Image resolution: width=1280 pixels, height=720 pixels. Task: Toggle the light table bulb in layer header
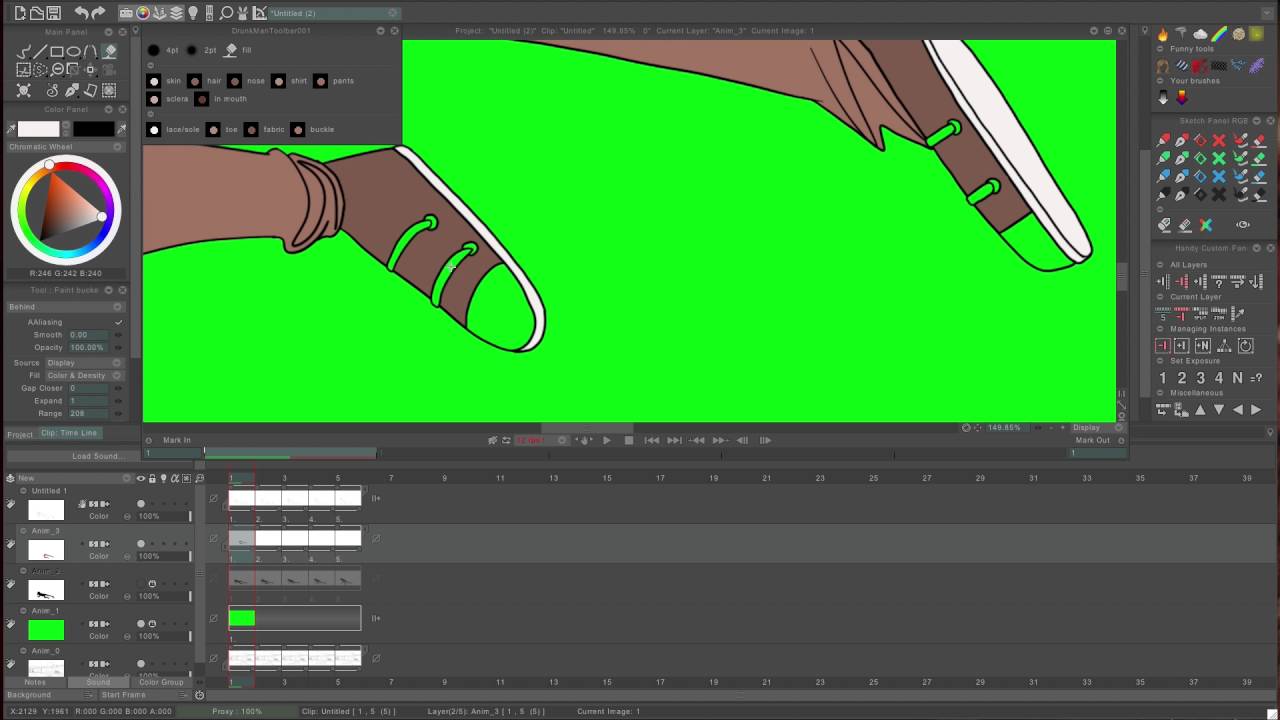[x=163, y=478]
